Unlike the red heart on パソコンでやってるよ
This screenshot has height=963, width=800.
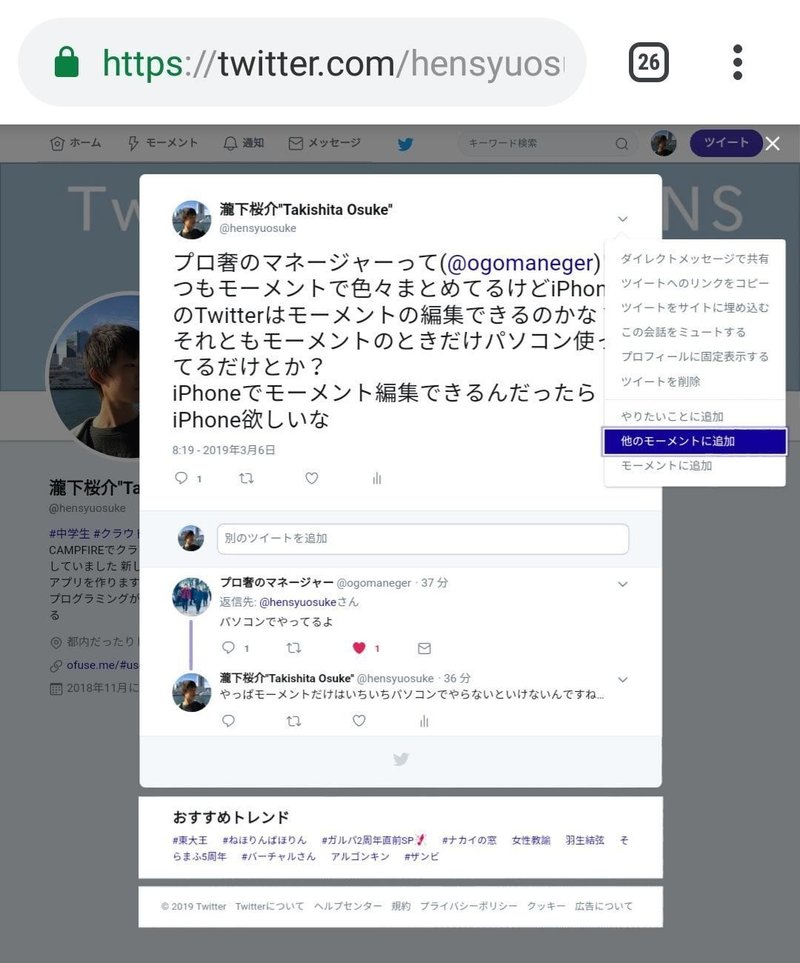pyautogui.click(x=359, y=647)
